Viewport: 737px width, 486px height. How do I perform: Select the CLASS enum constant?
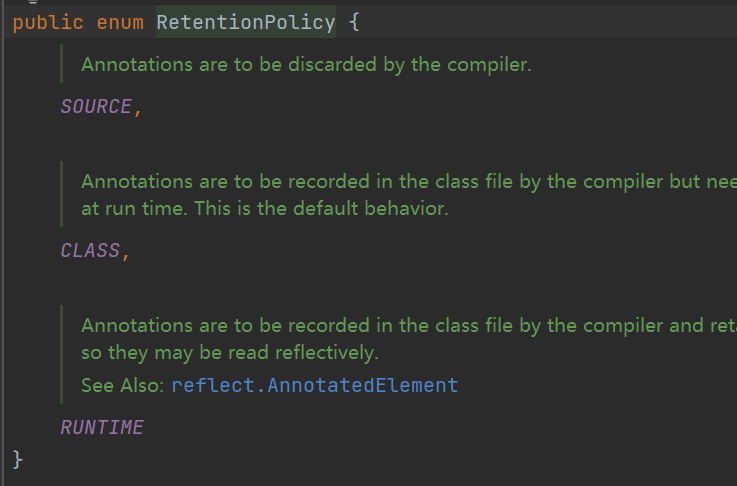[x=89, y=251]
